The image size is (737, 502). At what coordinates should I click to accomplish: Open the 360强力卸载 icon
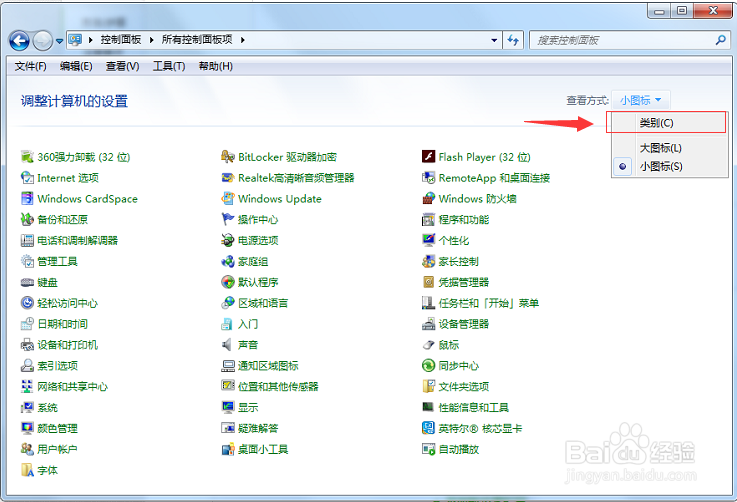(27, 157)
